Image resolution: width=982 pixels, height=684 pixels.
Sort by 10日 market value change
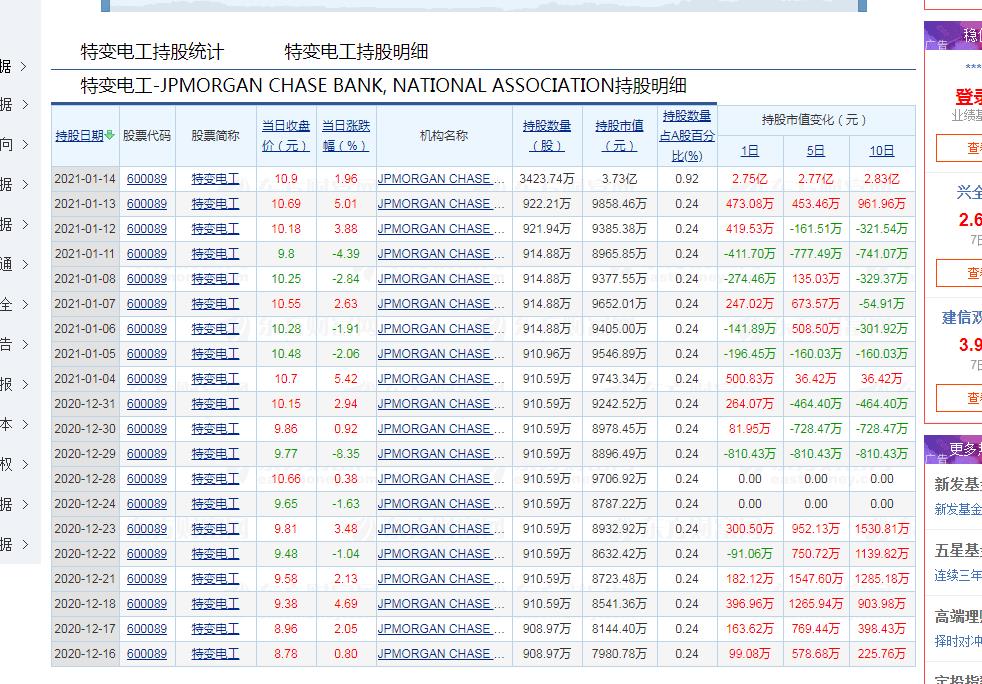click(882, 151)
